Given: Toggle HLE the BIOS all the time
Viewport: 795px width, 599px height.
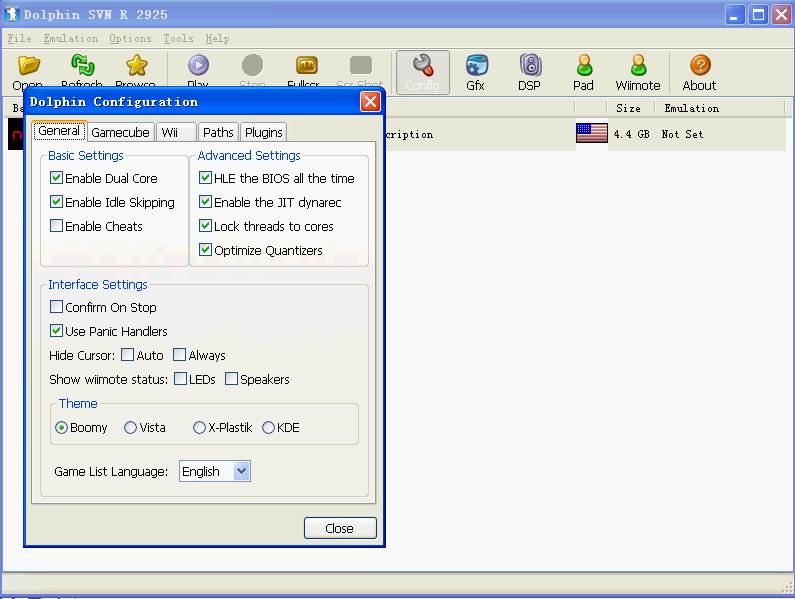Looking at the screenshot, I should click(x=205, y=178).
